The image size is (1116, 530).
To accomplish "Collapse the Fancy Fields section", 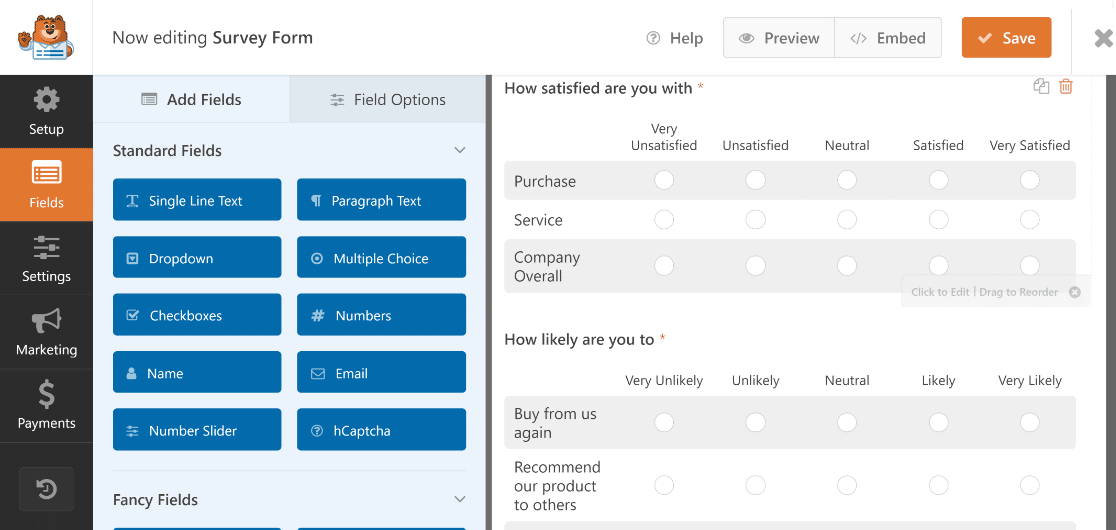I will [x=460, y=499].
